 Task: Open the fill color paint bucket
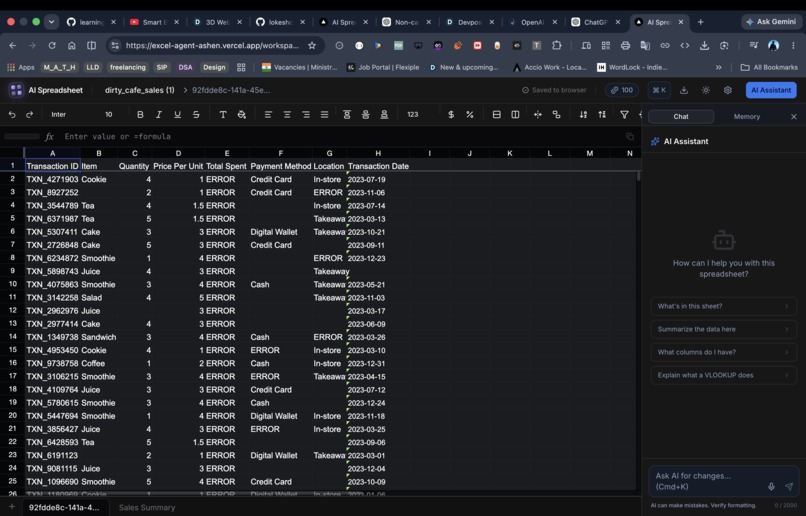tap(241, 115)
